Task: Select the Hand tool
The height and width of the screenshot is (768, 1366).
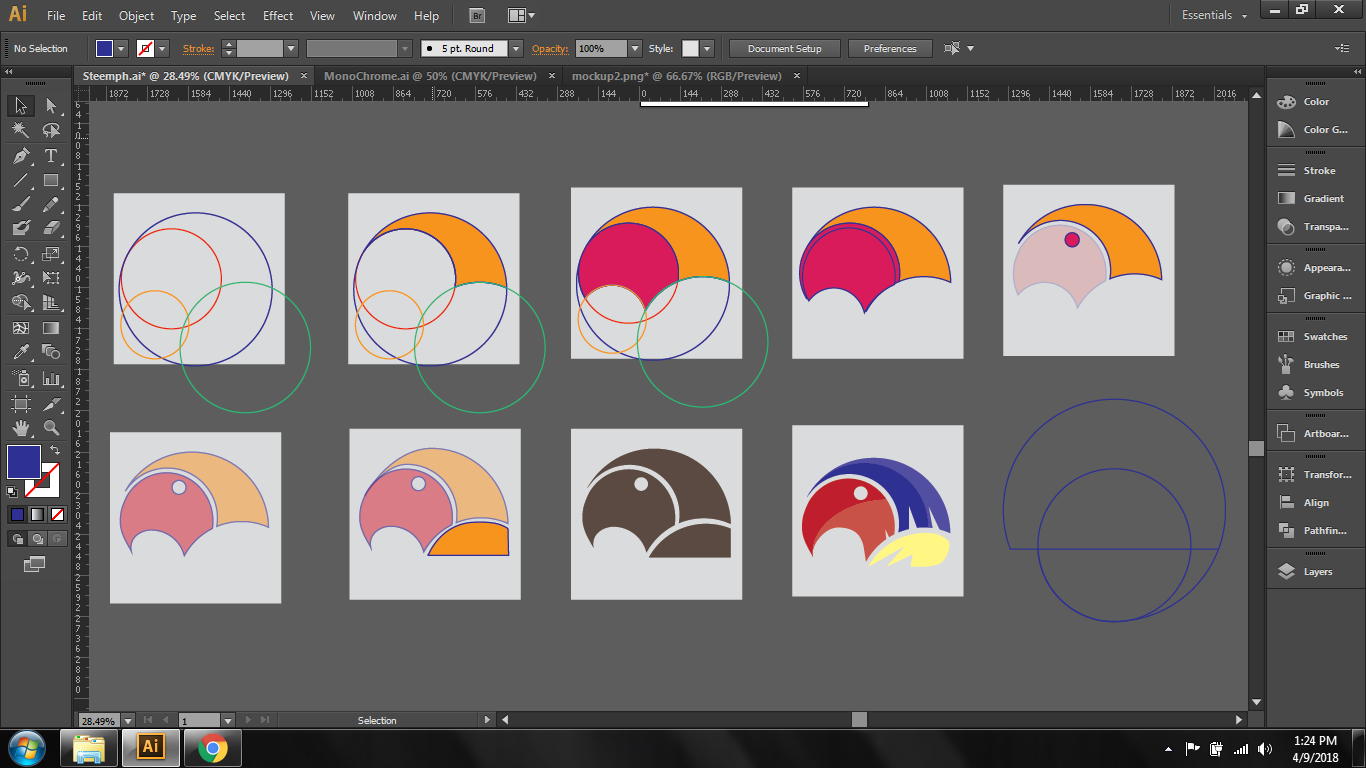Action: pyautogui.click(x=20, y=428)
